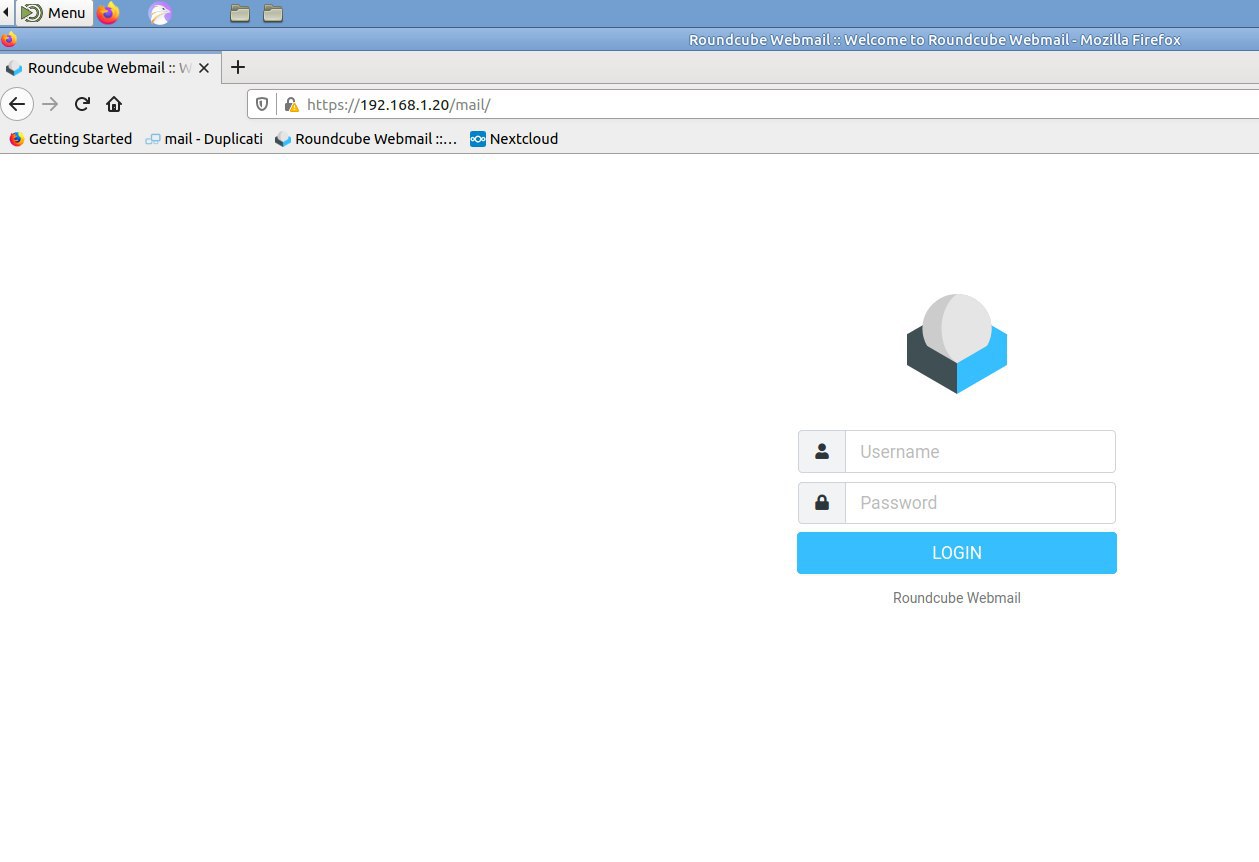
Task: Click the Roundcube Webmail text under login
Action: pyautogui.click(x=957, y=598)
